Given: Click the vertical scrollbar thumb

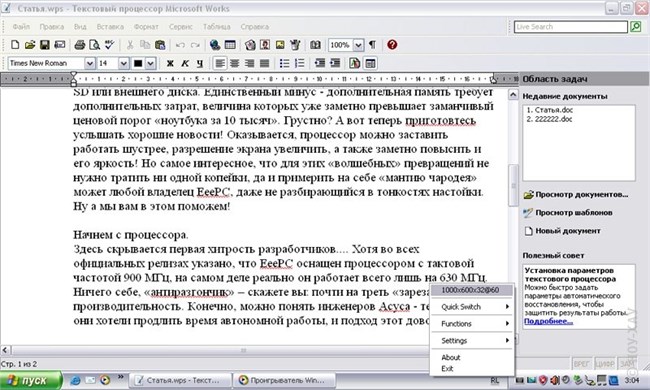Looking at the screenshot, I should 513,185.
